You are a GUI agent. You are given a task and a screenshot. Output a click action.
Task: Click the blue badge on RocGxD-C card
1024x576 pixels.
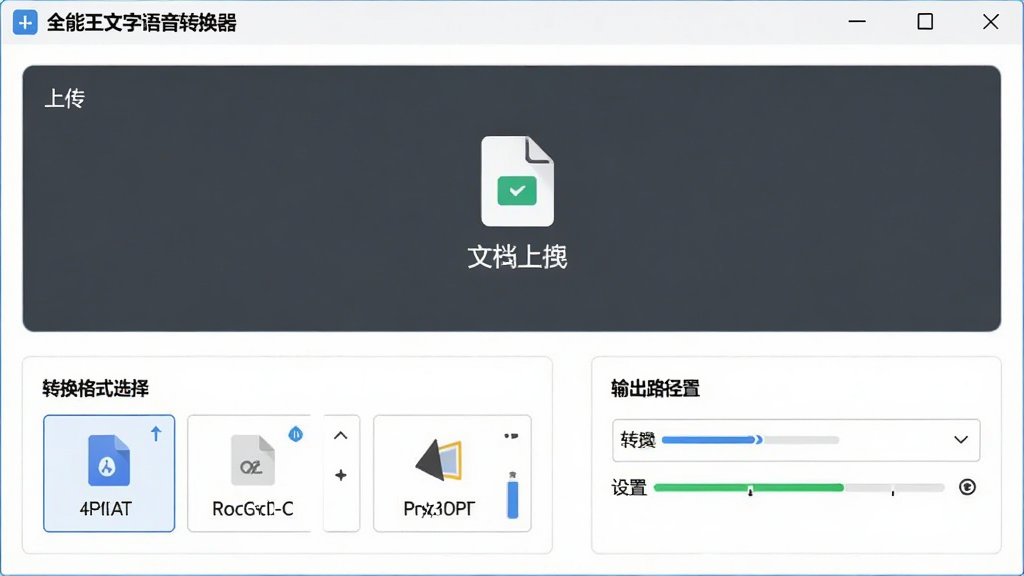(296, 434)
